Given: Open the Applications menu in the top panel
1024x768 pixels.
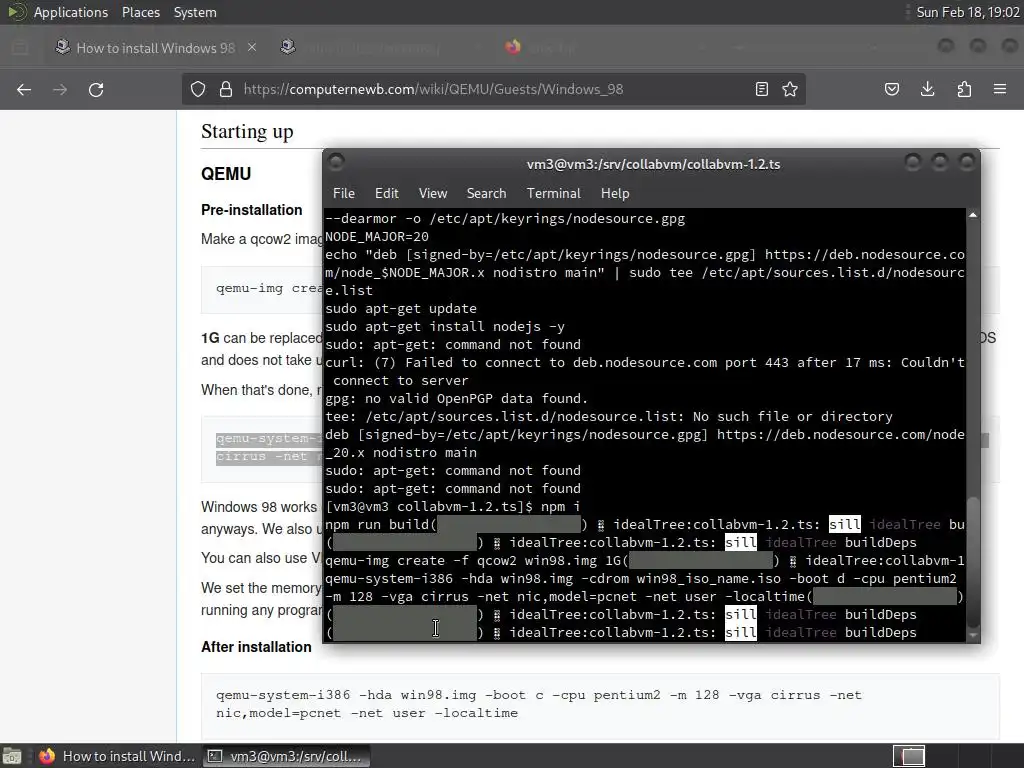Looking at the screenshot, I should (x=71, y=12).
